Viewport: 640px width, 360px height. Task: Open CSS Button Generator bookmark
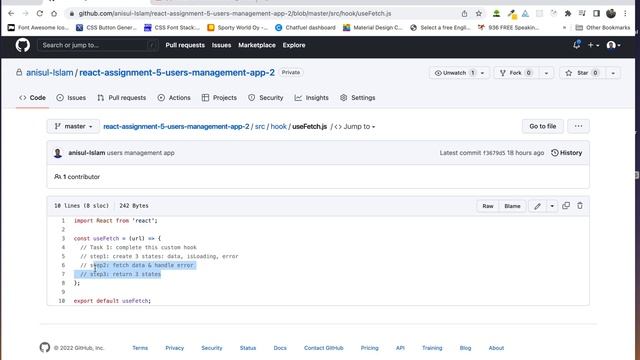pyautogui.click(x=107, y=28)
